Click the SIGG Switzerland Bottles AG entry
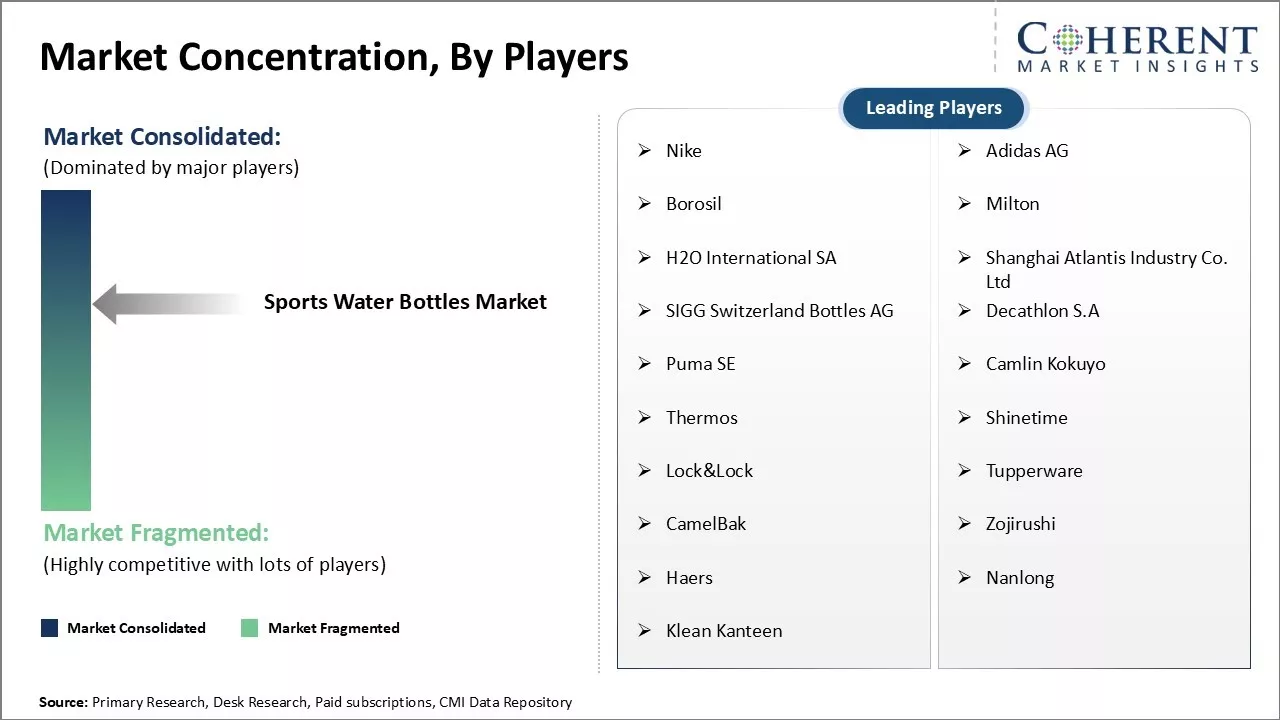The height and width of the screenshot is (720, 1280). click(779, 311)
